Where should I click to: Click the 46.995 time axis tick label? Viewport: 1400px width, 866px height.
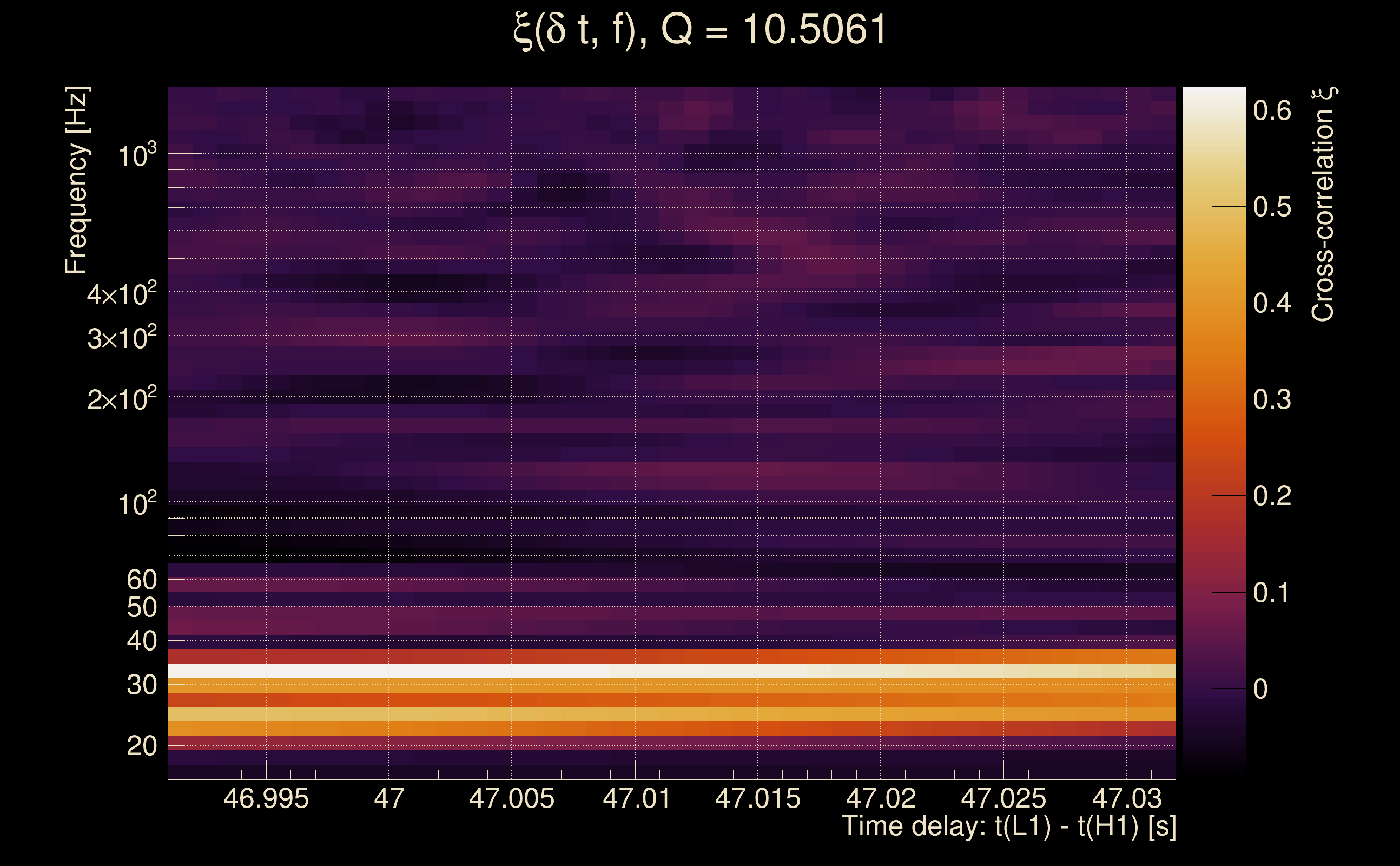(x=266, y=798)
